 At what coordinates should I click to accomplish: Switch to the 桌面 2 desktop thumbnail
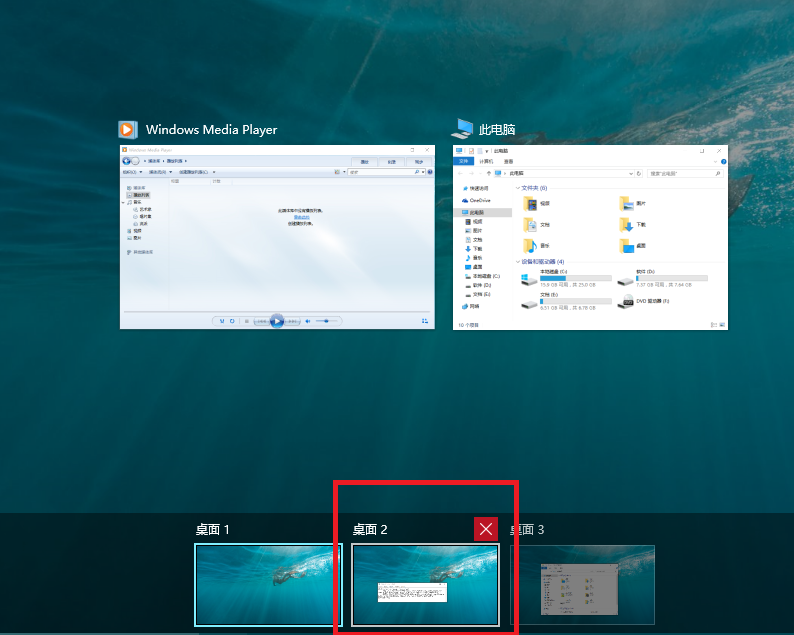coord(425,585)
